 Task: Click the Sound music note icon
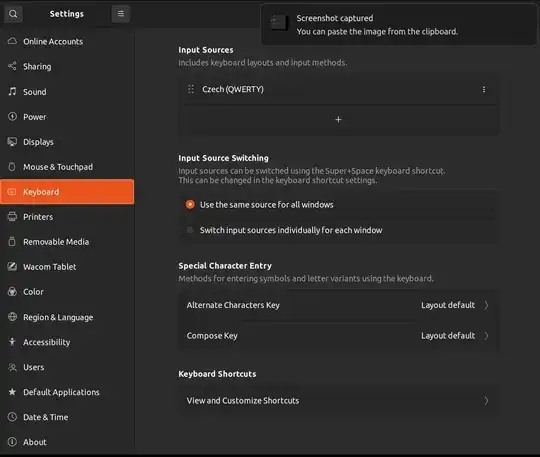[12, 92]
